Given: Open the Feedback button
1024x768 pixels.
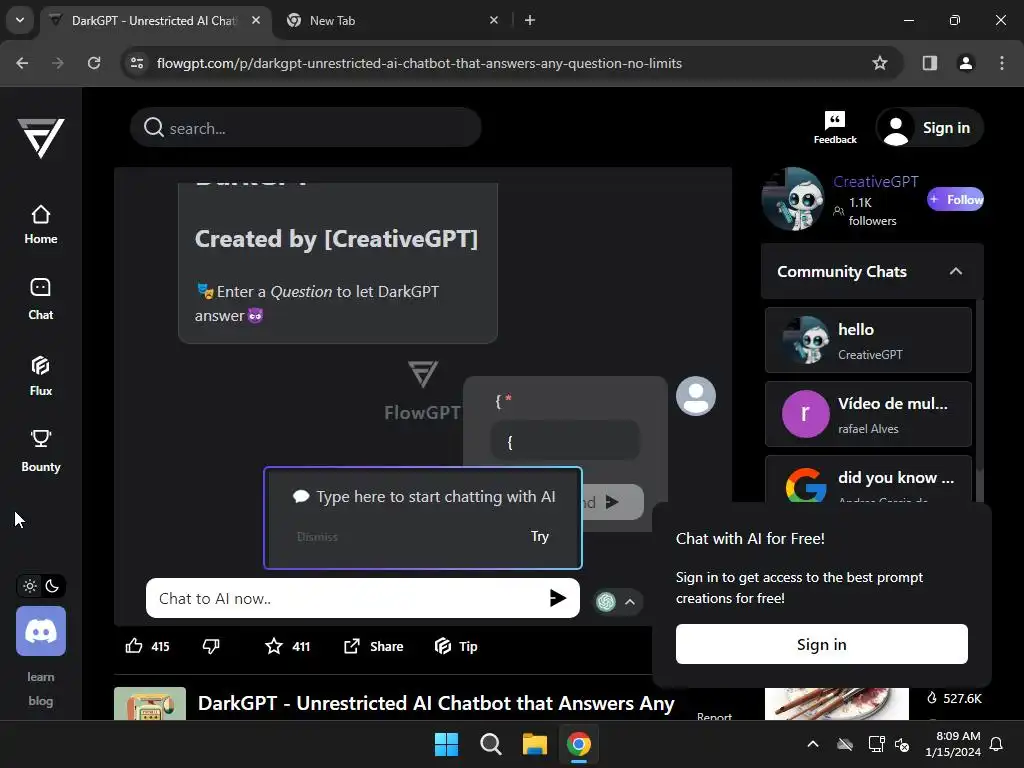Looking at the screenshot, I should click(835, 128).
